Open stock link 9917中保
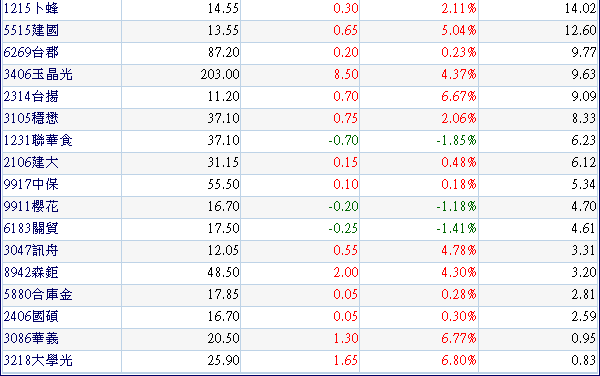The image size is (600, 376). [31, 184]
